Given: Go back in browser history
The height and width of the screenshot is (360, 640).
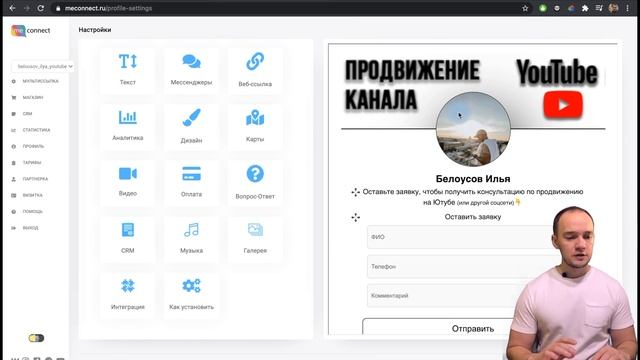Looking at the screenshot, I should pos(12,8).
